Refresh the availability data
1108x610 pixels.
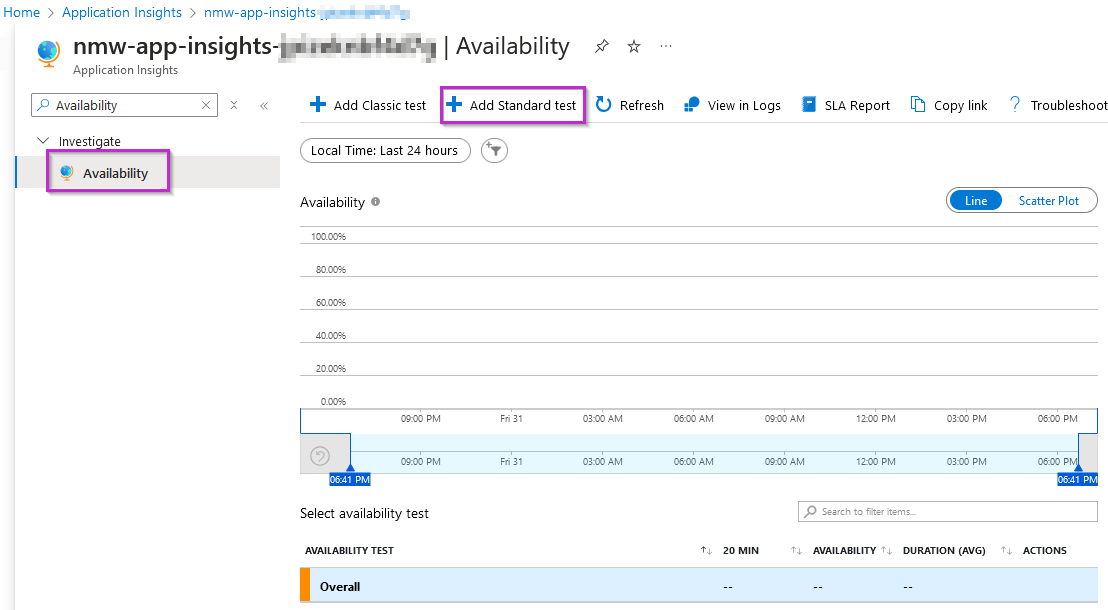(630, 105)
